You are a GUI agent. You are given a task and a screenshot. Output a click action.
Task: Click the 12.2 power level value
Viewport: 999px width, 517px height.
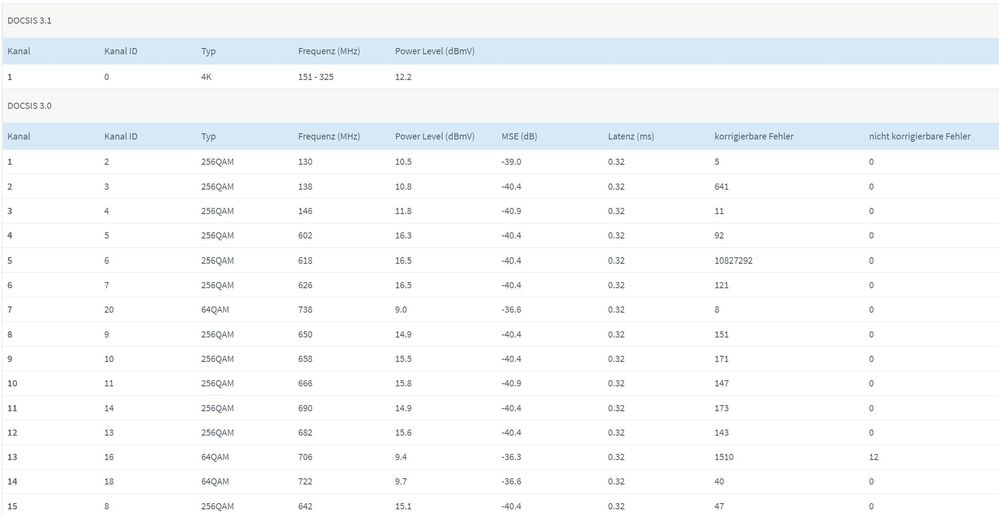tap(404, 76)
